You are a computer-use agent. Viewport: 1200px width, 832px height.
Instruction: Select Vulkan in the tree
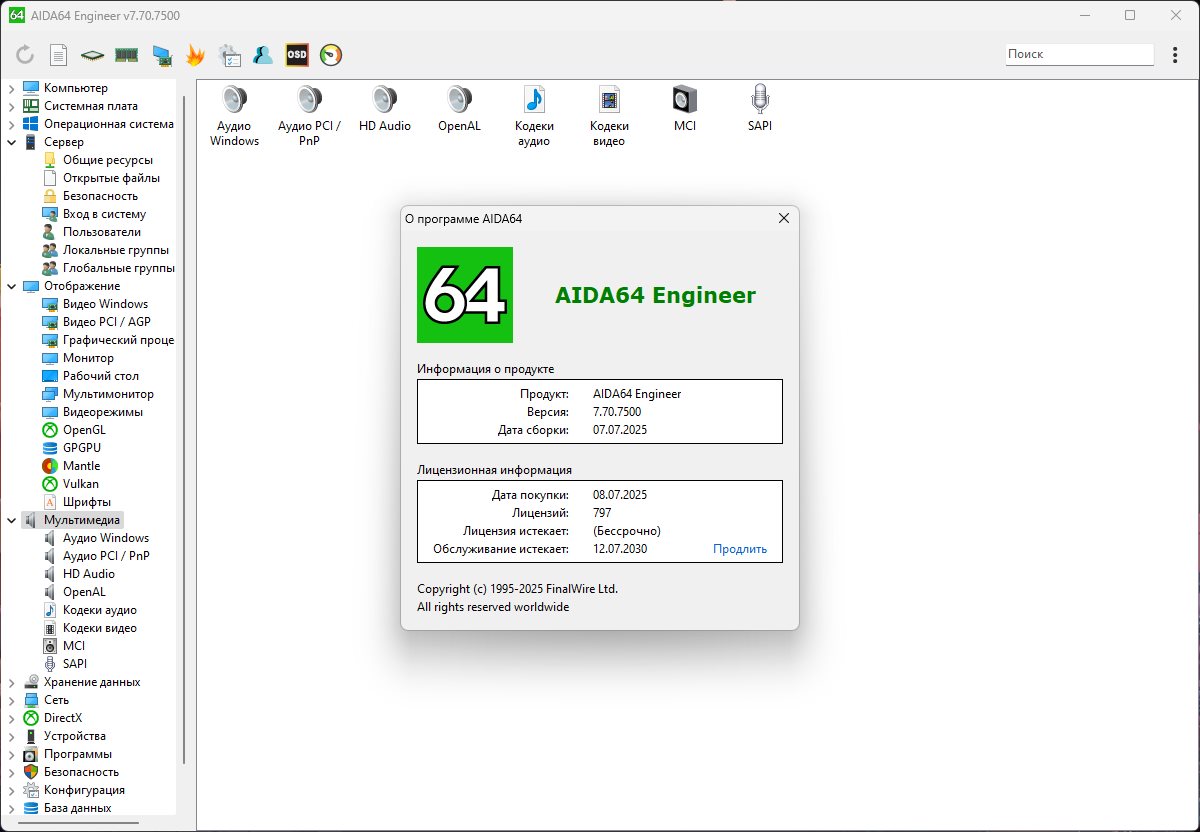click(80, 484)
